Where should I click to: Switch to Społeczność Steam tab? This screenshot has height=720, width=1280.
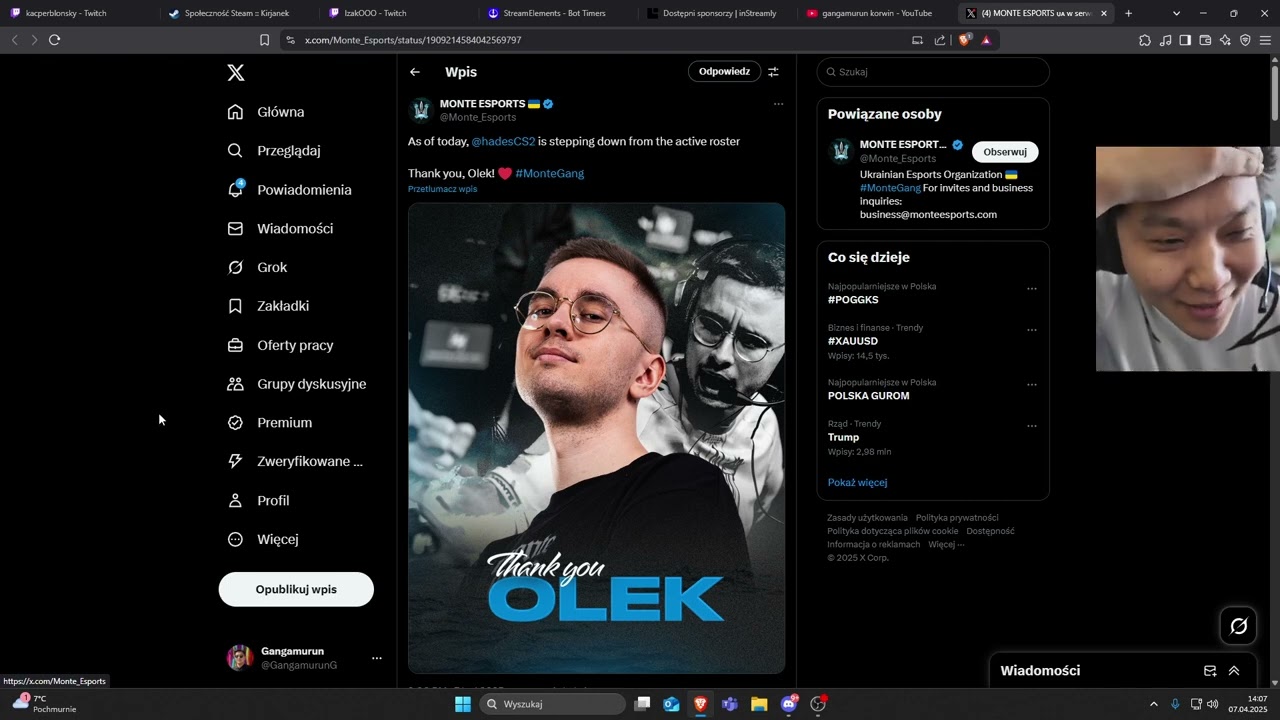(x=238, y=13)
